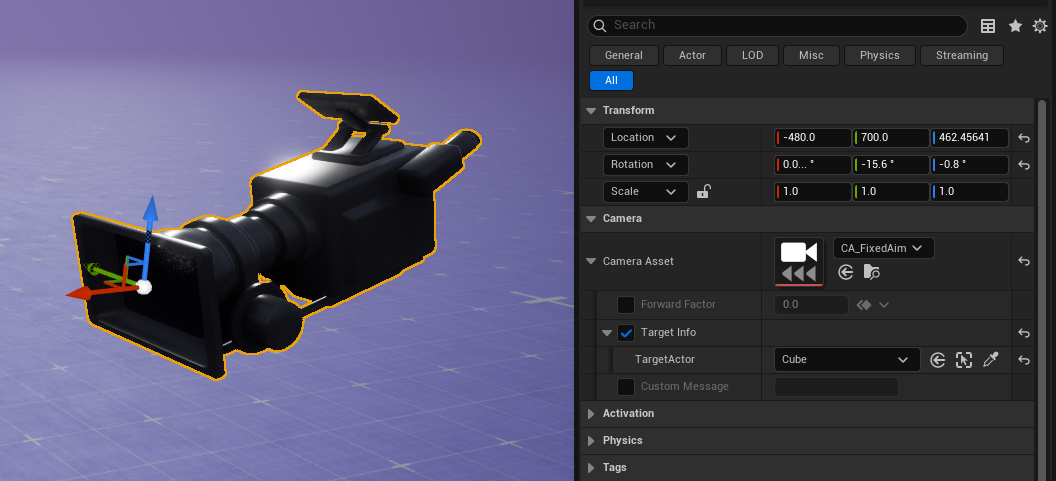Browse to CA_FixedAim in Content Browser
Image resolution: width=1056 pixels, height=481 pixels.
click(x=871, y=272)
